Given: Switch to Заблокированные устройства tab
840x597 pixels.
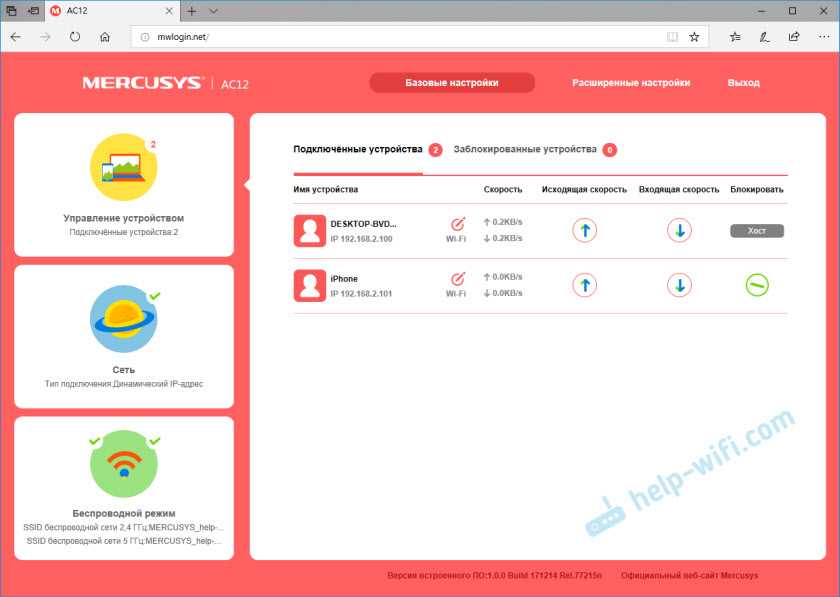Looking at the screenshot, I should [x=524, y=149].
